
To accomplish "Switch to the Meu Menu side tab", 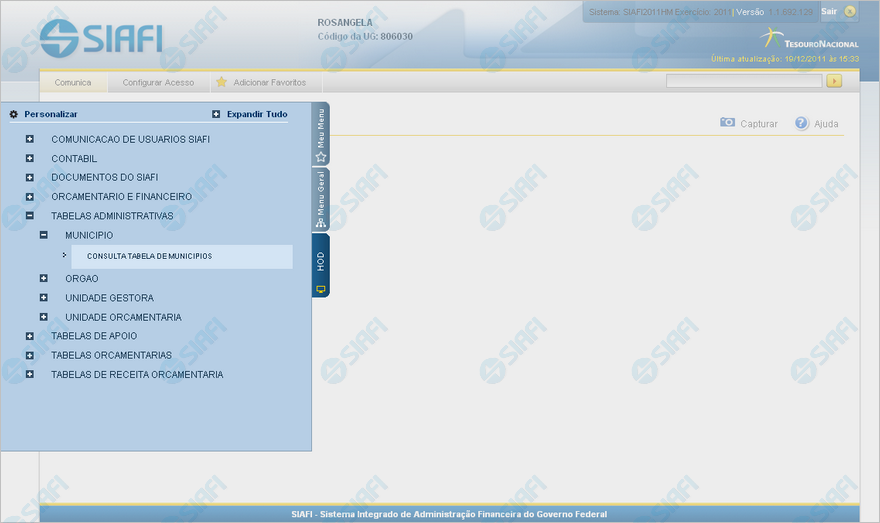I will click(321, 133).
